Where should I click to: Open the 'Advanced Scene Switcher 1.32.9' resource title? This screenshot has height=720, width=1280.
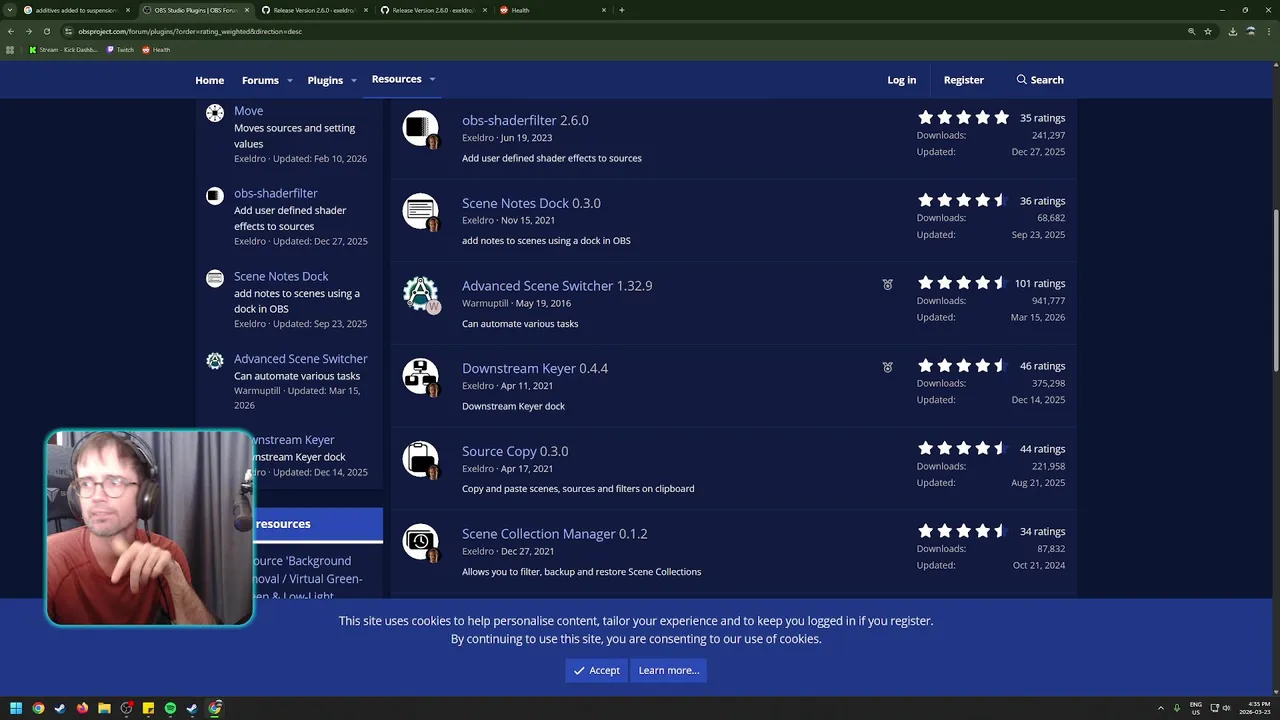(x=557, y=286)
